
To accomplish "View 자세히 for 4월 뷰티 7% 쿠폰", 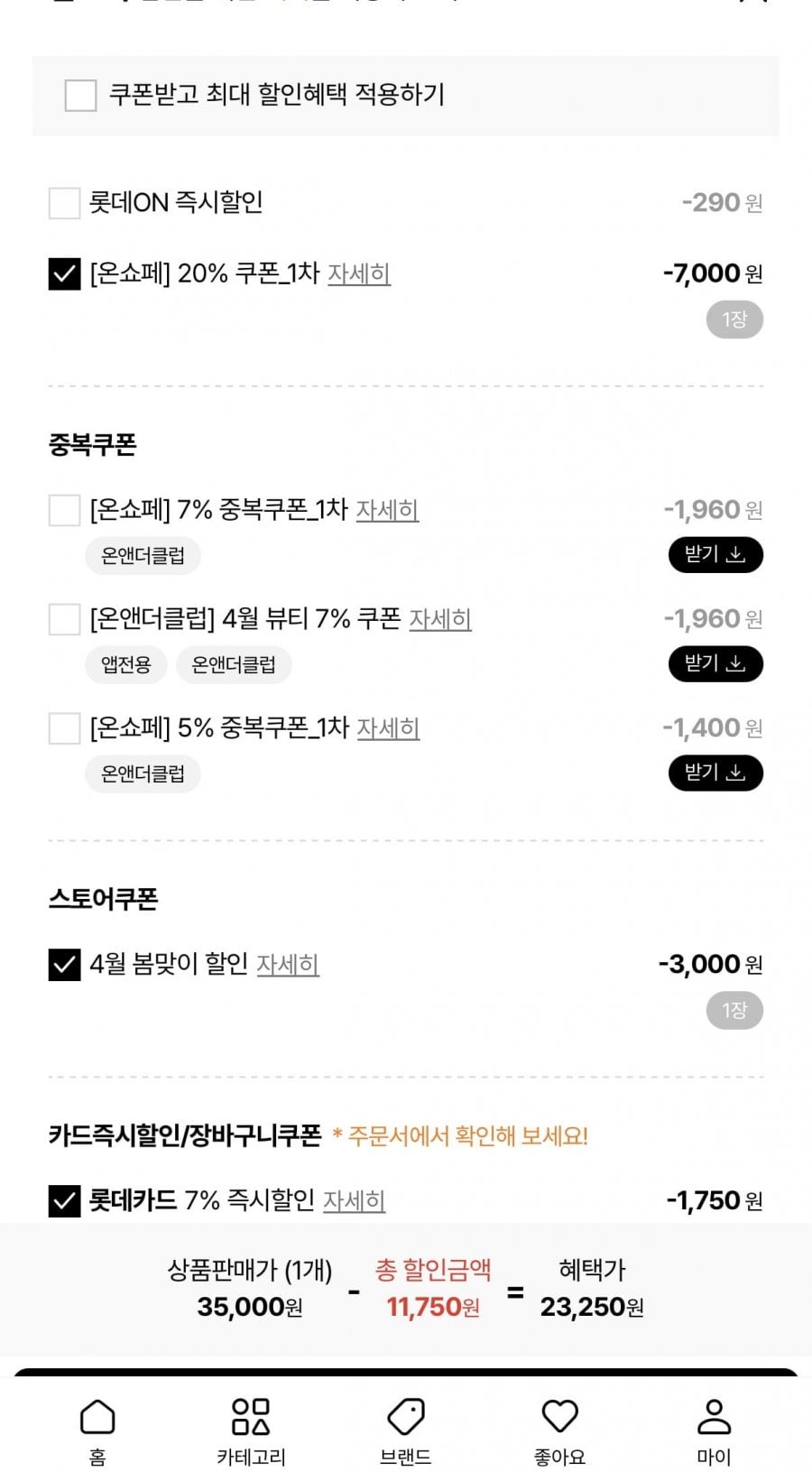I will pyautogui.click(x=440, y=619).
